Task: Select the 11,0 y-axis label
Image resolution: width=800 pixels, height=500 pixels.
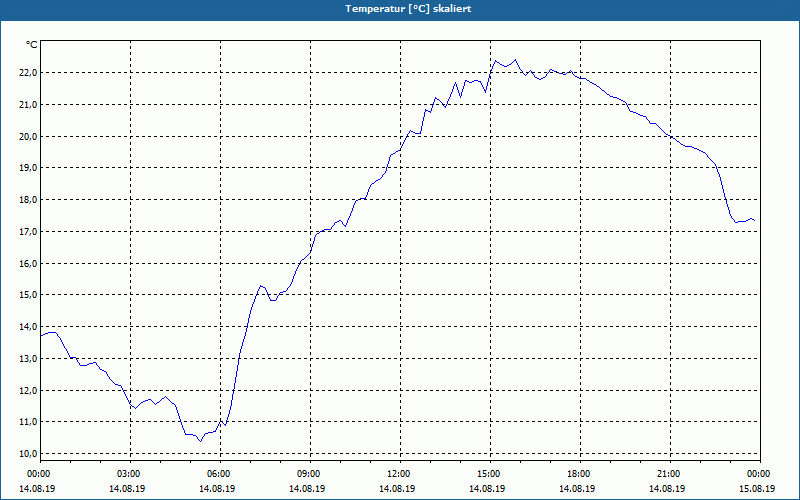Action: pyautogui.click(x=29, y=422)
